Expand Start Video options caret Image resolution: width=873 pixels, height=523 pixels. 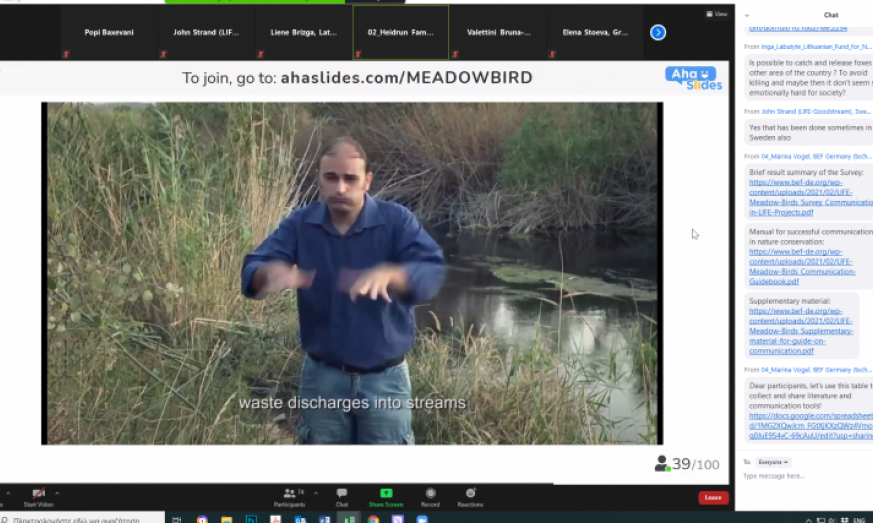[x=57, y=493]
